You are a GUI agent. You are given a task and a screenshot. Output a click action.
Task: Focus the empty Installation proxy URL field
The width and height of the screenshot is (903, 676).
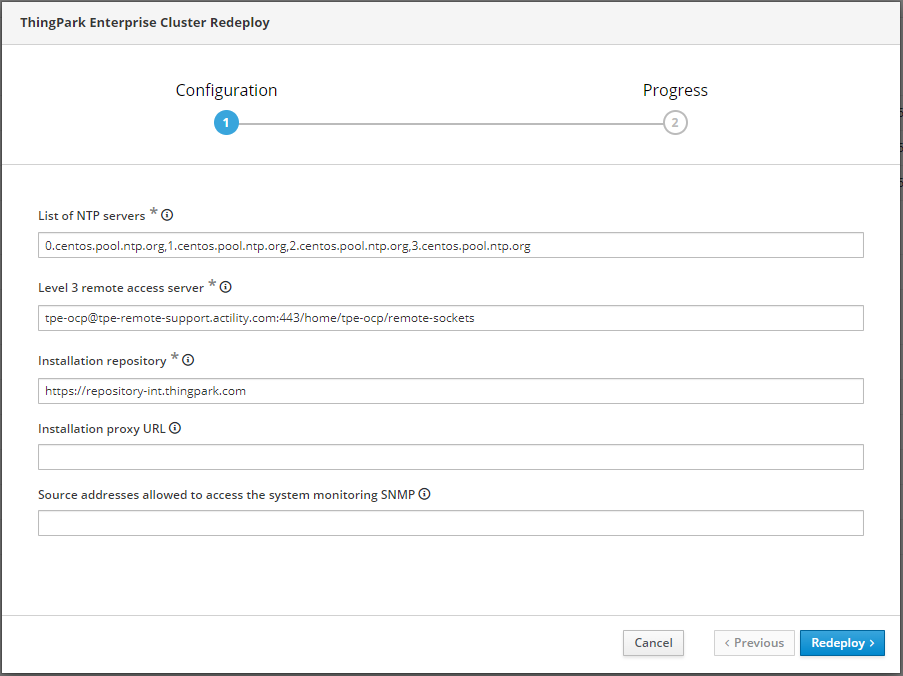point(450,457)
